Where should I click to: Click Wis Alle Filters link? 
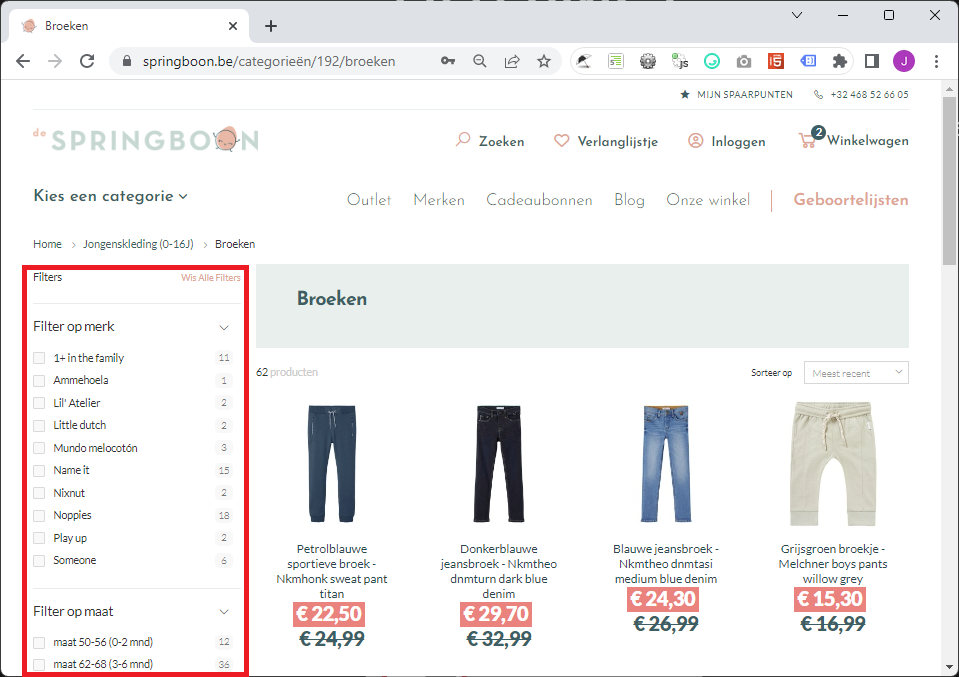[210, 278]
